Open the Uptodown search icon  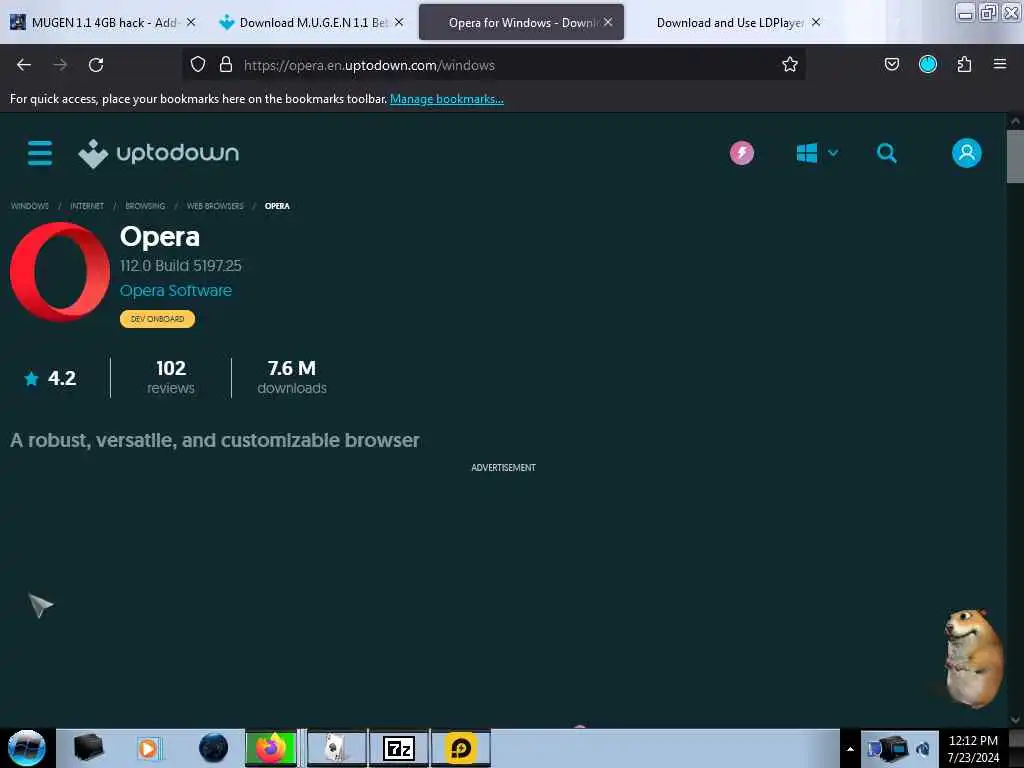pos(886,153)
